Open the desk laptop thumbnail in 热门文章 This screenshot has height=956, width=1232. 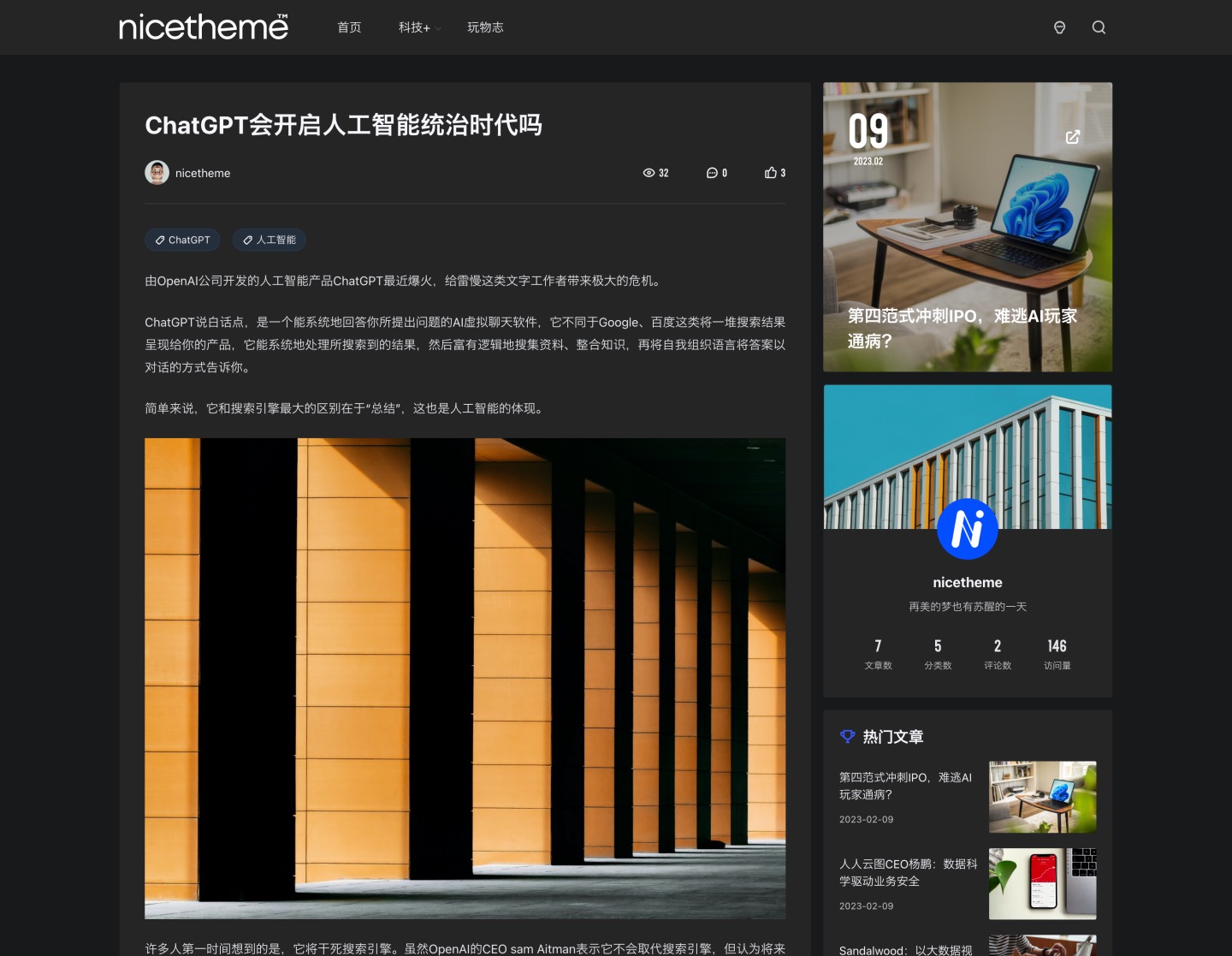coord(1042,797)
